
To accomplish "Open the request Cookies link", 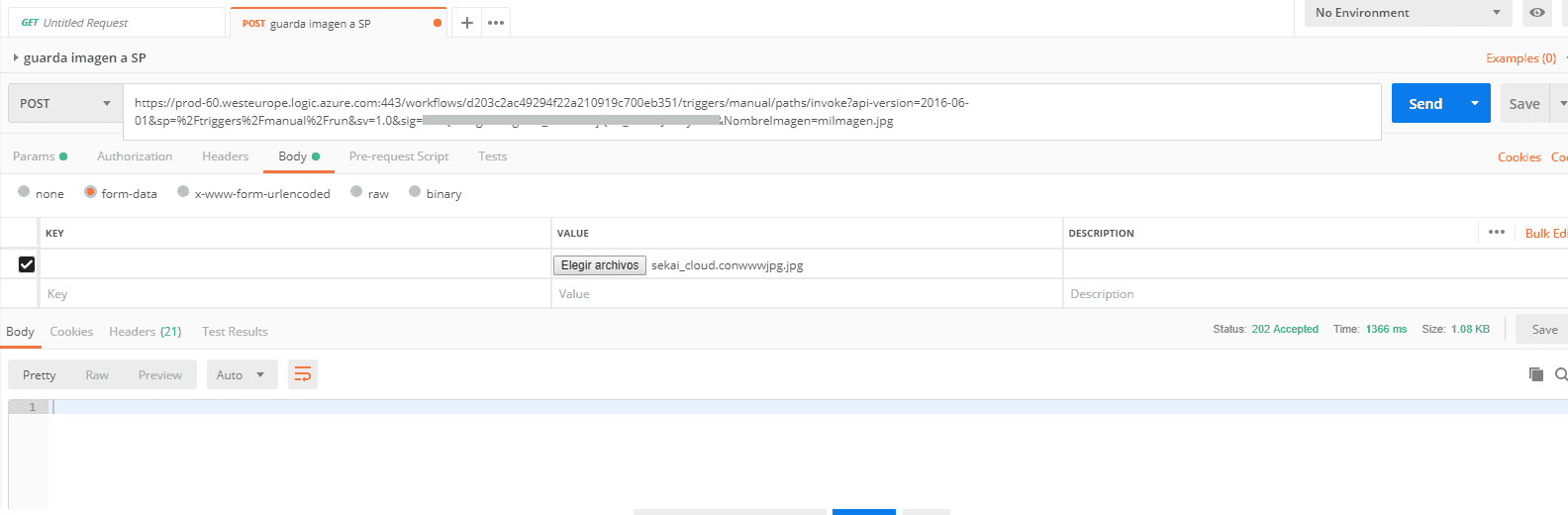I will click(x=1519, y=157).
